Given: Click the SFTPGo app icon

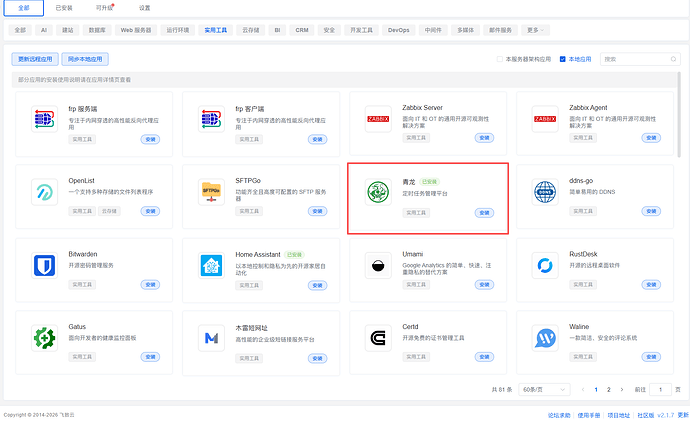Looking at the screenshot, I should coord(211,192).
